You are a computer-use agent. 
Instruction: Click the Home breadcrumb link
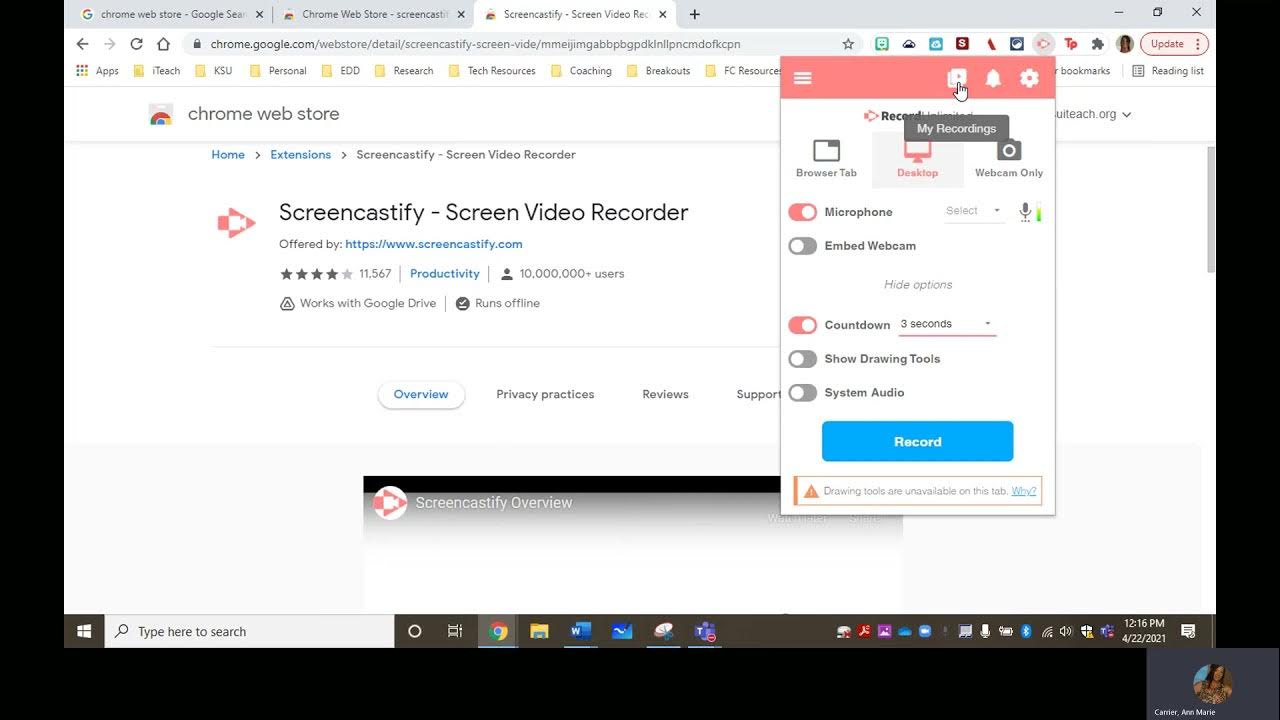point(228,155)
